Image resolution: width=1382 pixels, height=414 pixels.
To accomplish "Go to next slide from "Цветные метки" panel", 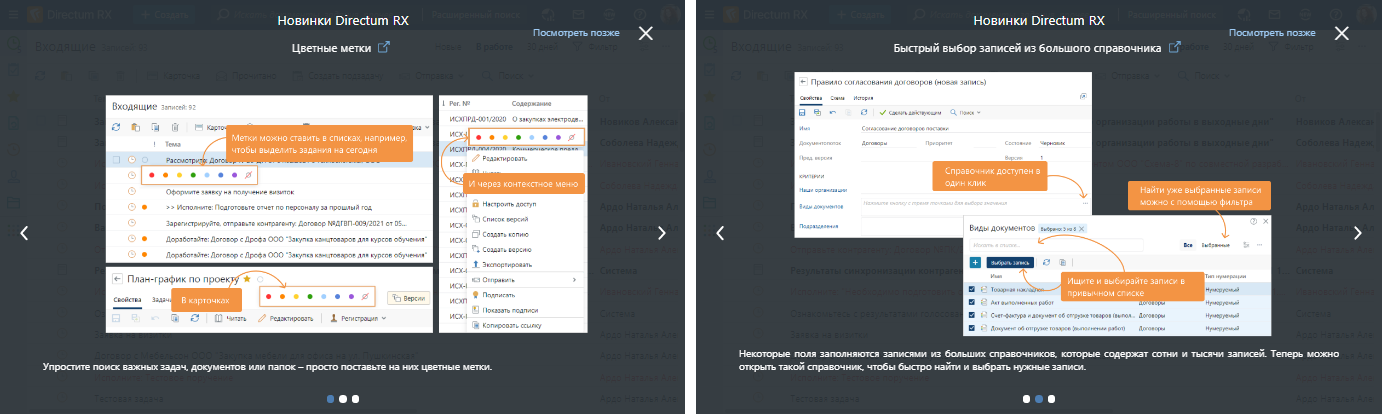I will [x=661, y=233].
